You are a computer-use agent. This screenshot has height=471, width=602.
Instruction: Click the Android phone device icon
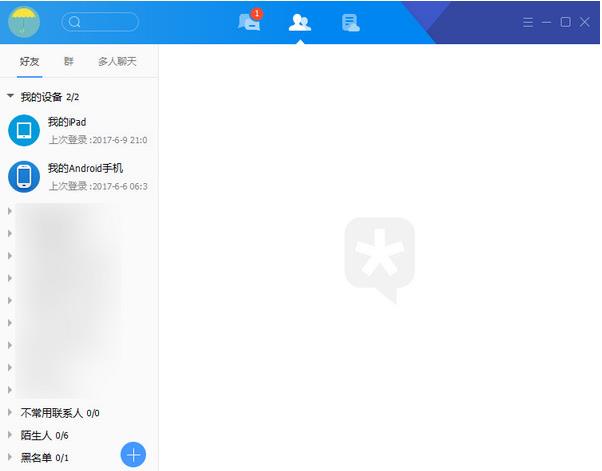pos(24,177)
